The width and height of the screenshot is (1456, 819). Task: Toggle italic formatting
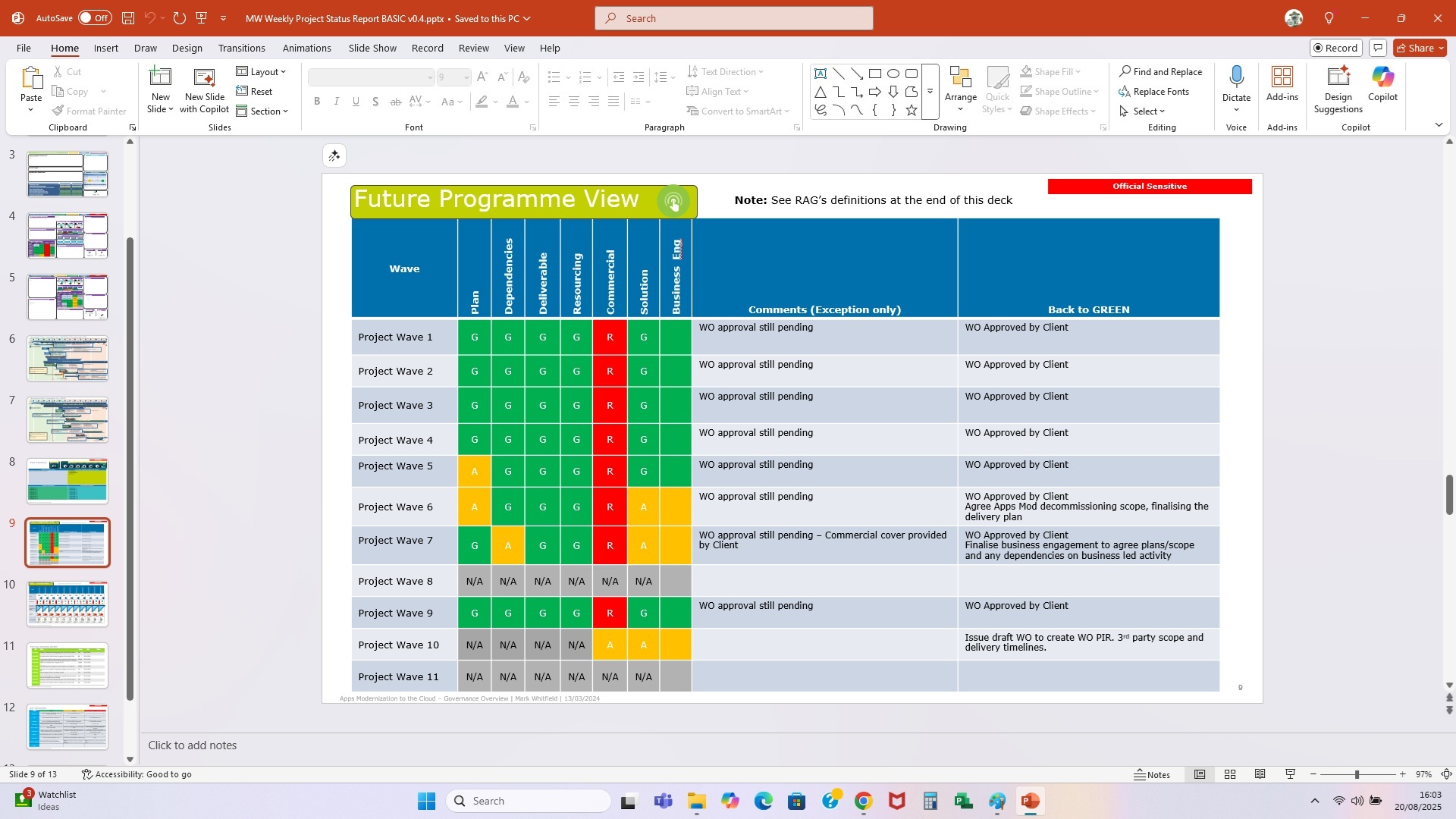[x=336, y=101]
